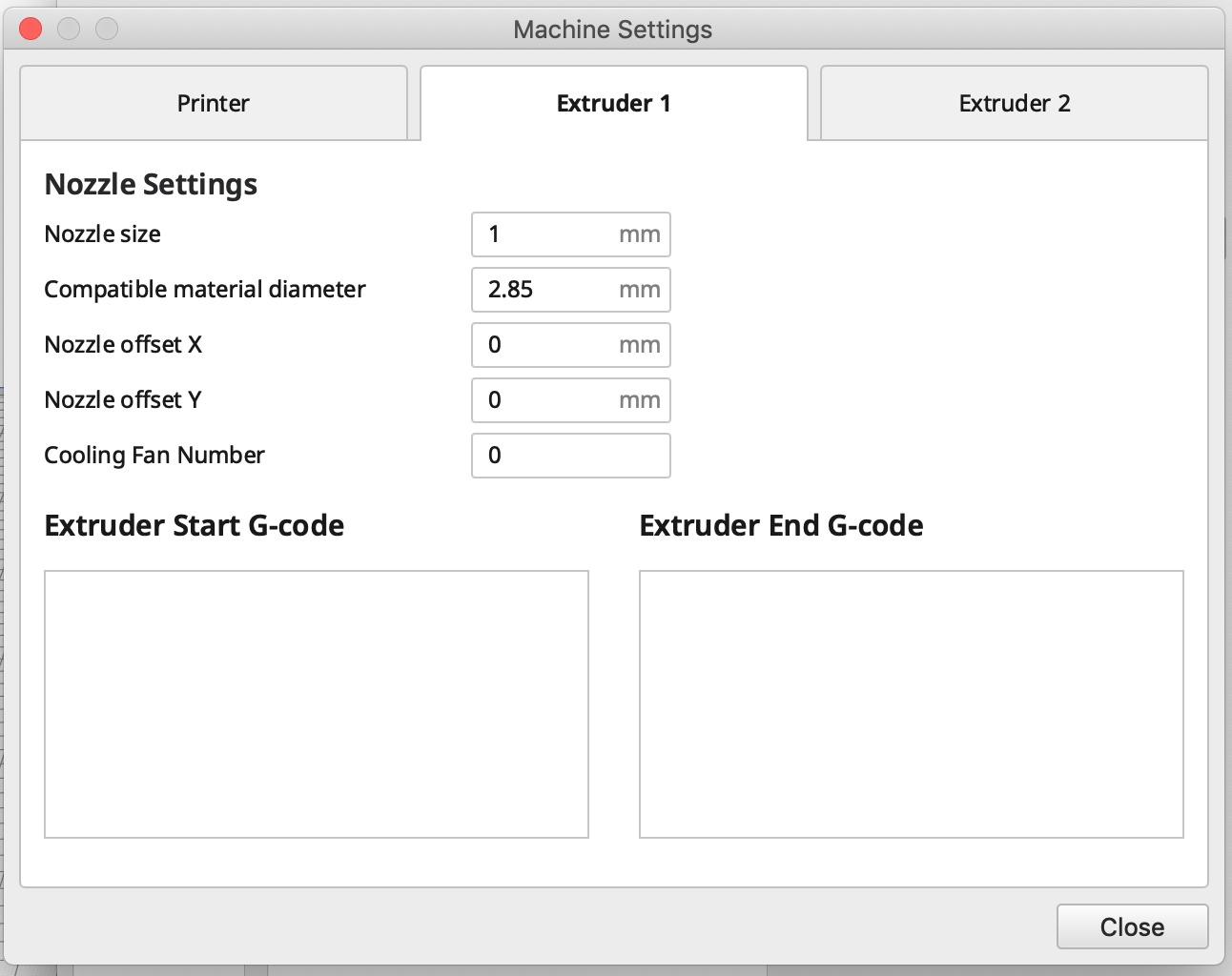
Task: Click the Cooling Fan Number label
Action: pyautogui.click(x=154, y=456)
